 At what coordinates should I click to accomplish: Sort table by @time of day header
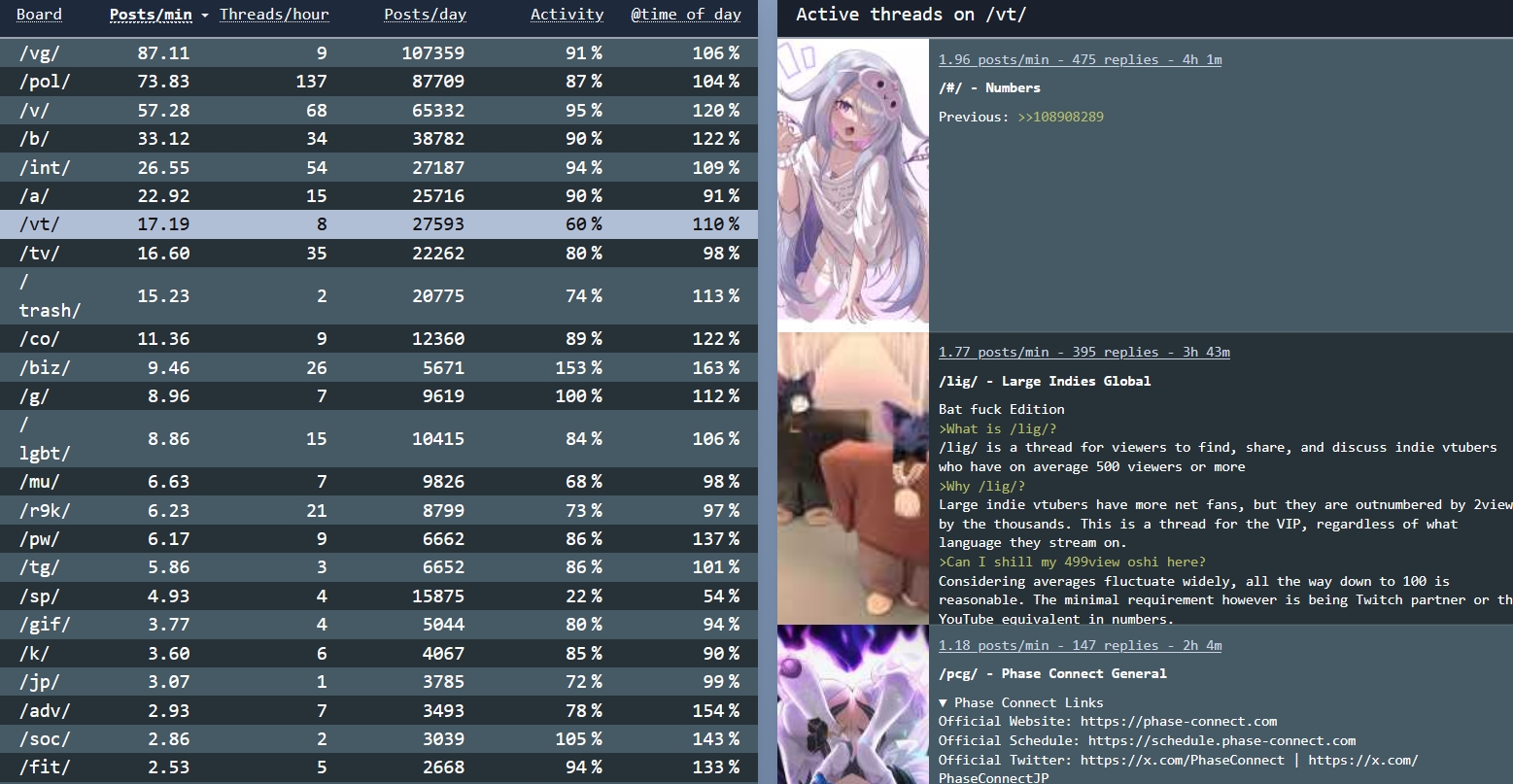[685, 15]
